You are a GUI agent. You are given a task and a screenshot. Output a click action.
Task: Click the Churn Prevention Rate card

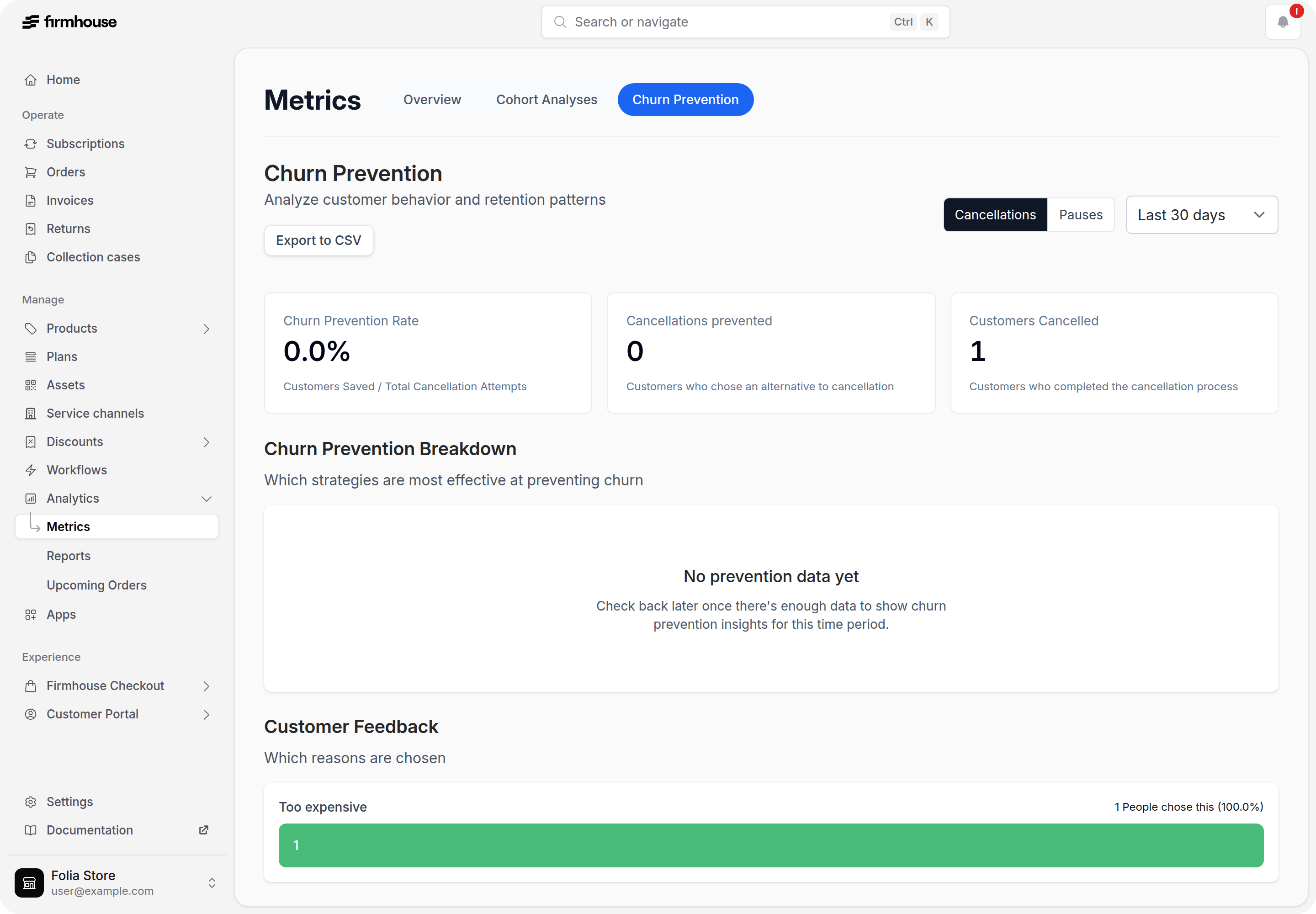428,353
